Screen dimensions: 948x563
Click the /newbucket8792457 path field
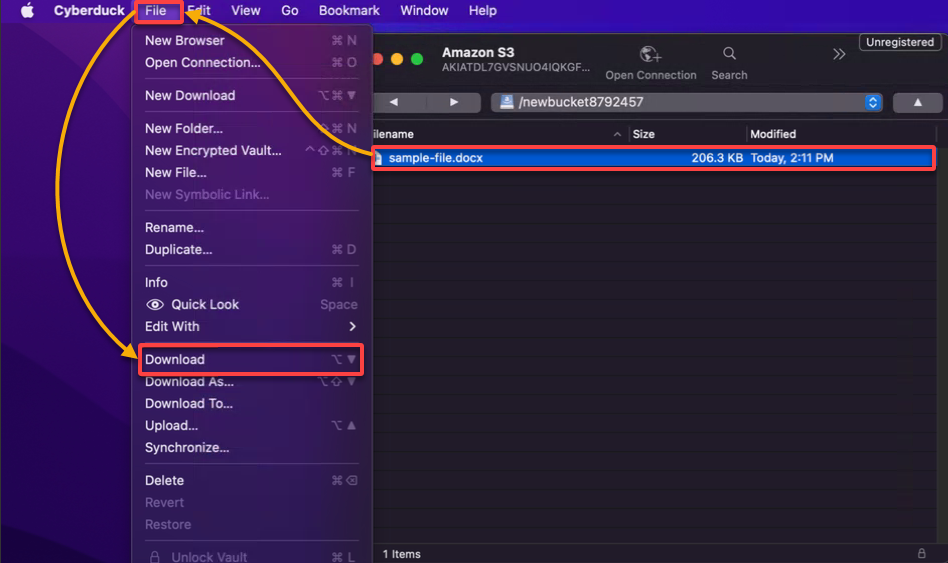pyautogui.click(x=686, y=102)
